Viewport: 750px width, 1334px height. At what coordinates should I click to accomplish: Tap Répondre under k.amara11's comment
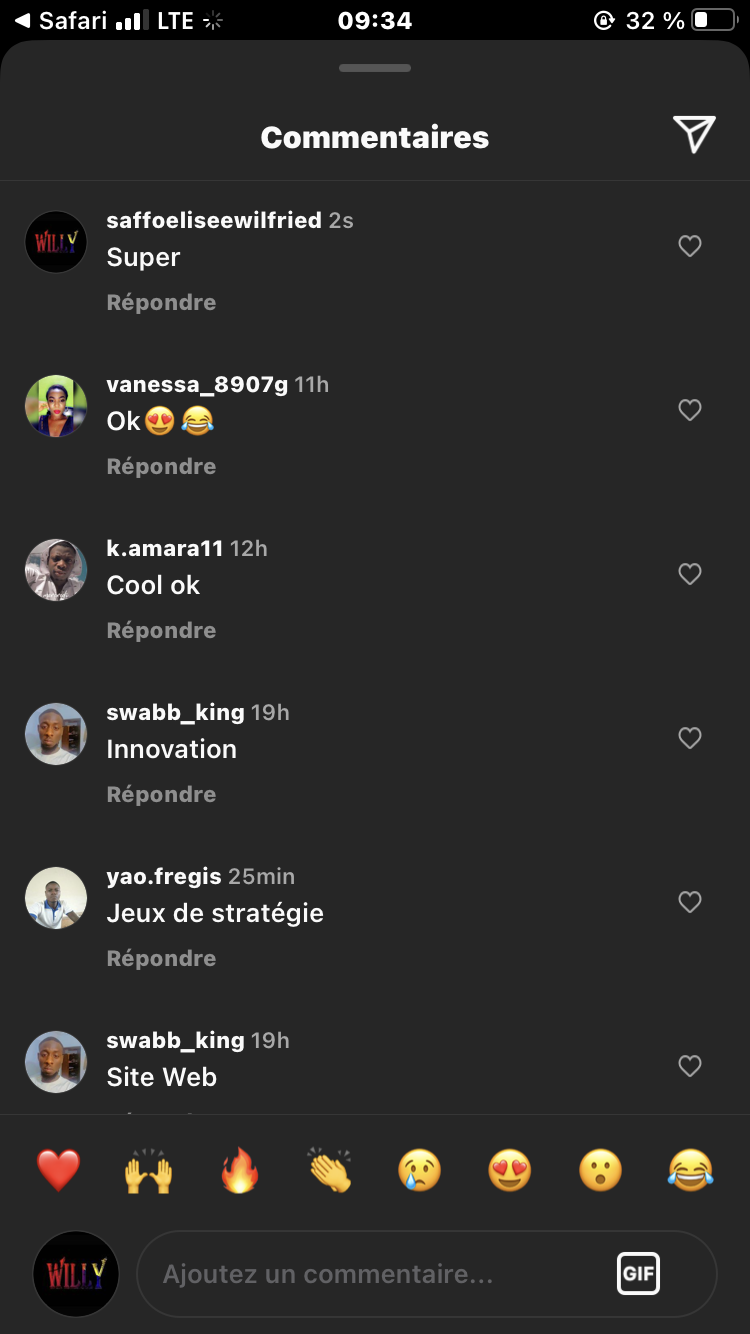161,630
